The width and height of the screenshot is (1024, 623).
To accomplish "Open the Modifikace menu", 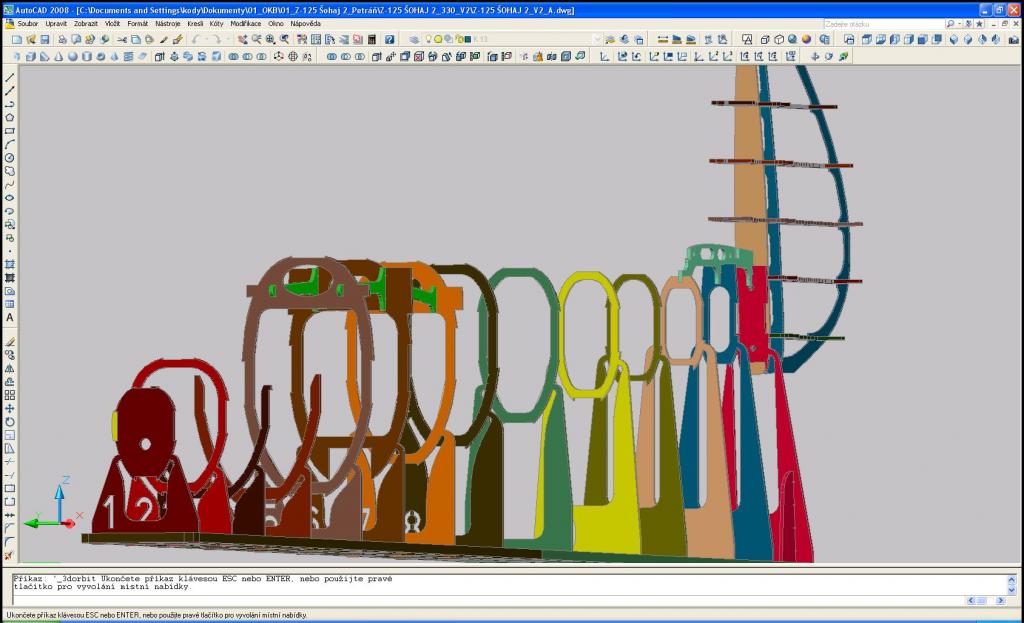I will pyautogui.click(x=246, y=23).
